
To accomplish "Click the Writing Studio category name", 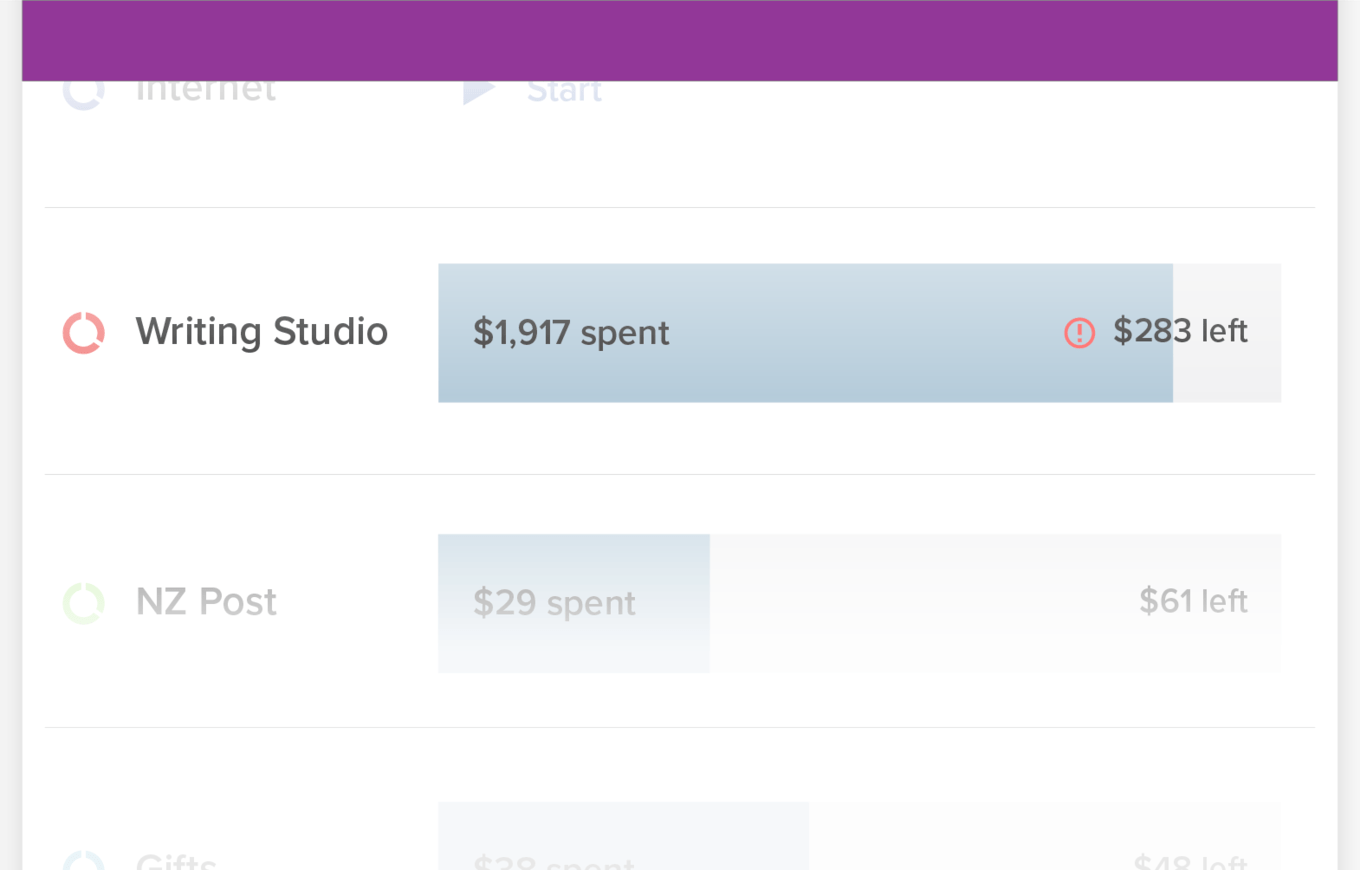I will click(x=261, y=331).
